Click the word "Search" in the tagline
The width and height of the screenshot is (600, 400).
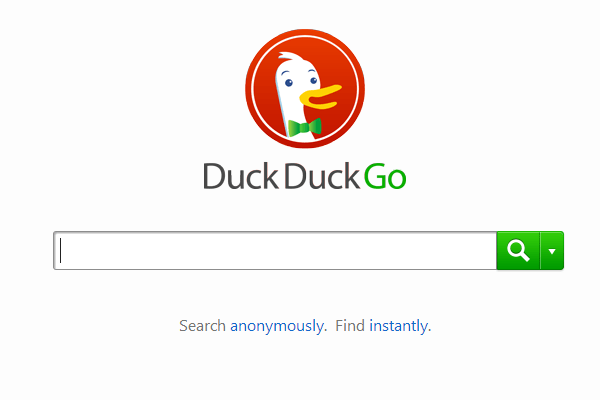(x=202, y=326)
